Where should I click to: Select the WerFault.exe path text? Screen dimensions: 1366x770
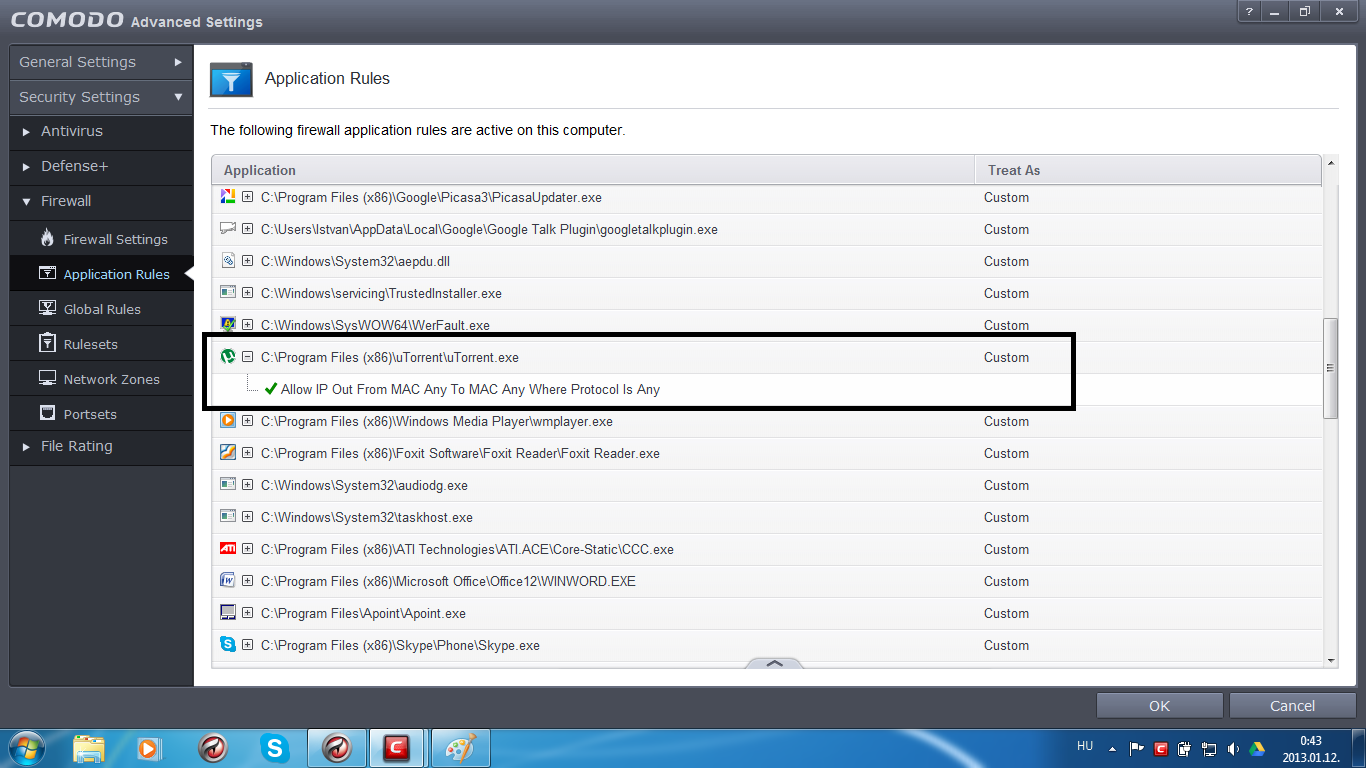coord(375,325)
